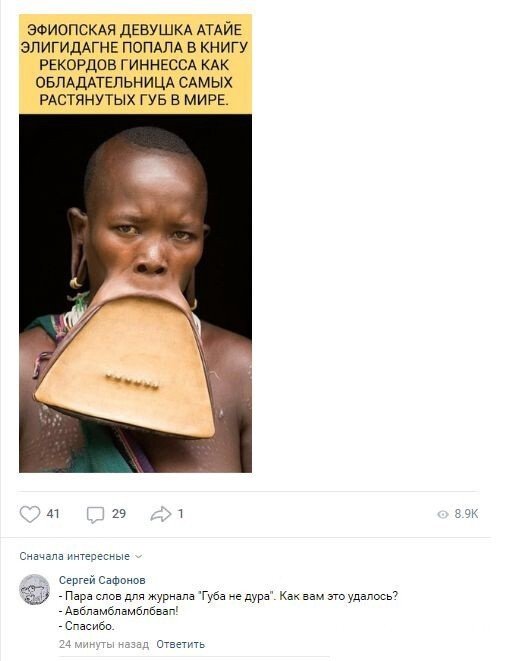Viewport: 506px width, 661px height.
Task: Click the 'Авбламбламблбвап!' comment line
Action: point(118,611)
